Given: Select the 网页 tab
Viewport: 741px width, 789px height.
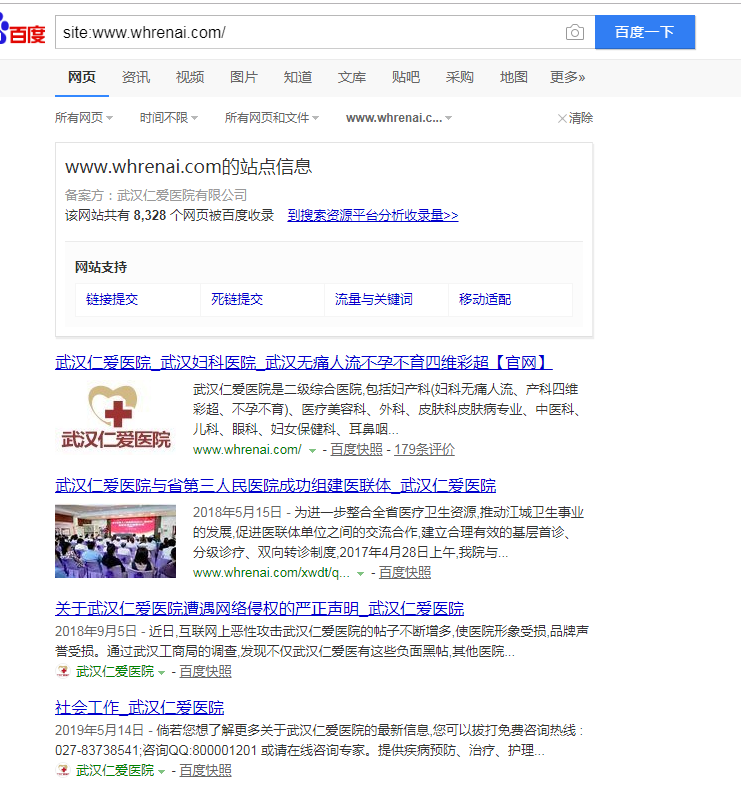Looking at the screenshot, I should click(81, 77).
